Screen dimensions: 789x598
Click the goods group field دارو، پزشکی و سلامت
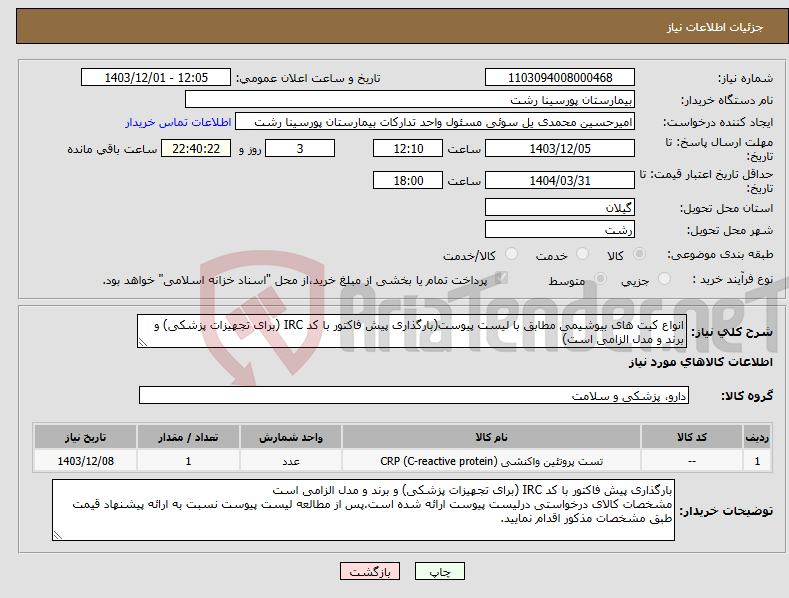[414, 395]
